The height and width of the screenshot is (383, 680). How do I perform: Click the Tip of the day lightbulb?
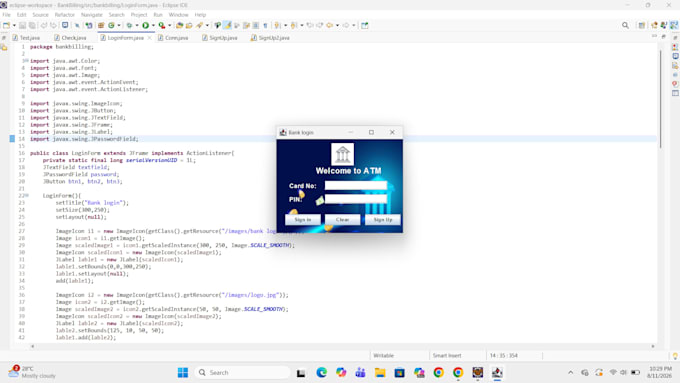pos(675,356)
